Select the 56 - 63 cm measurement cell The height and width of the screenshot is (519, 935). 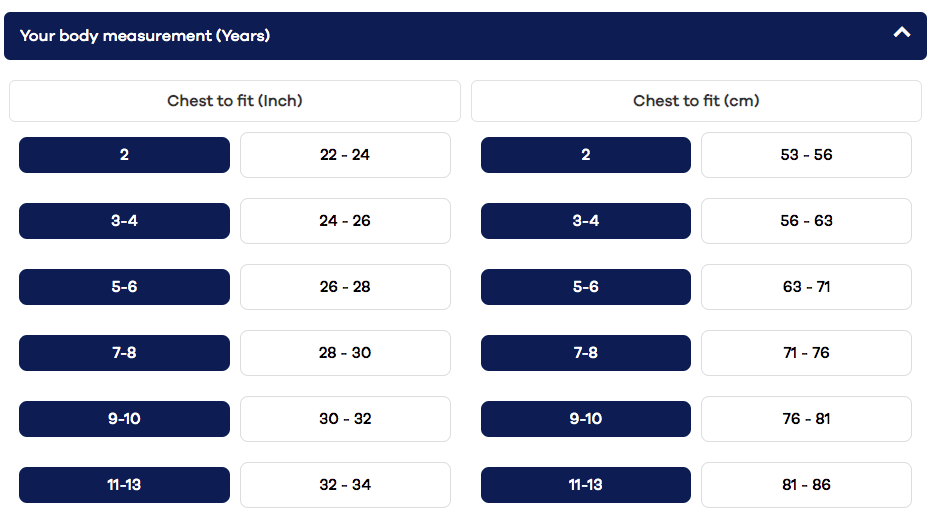(x=806, y=221)
